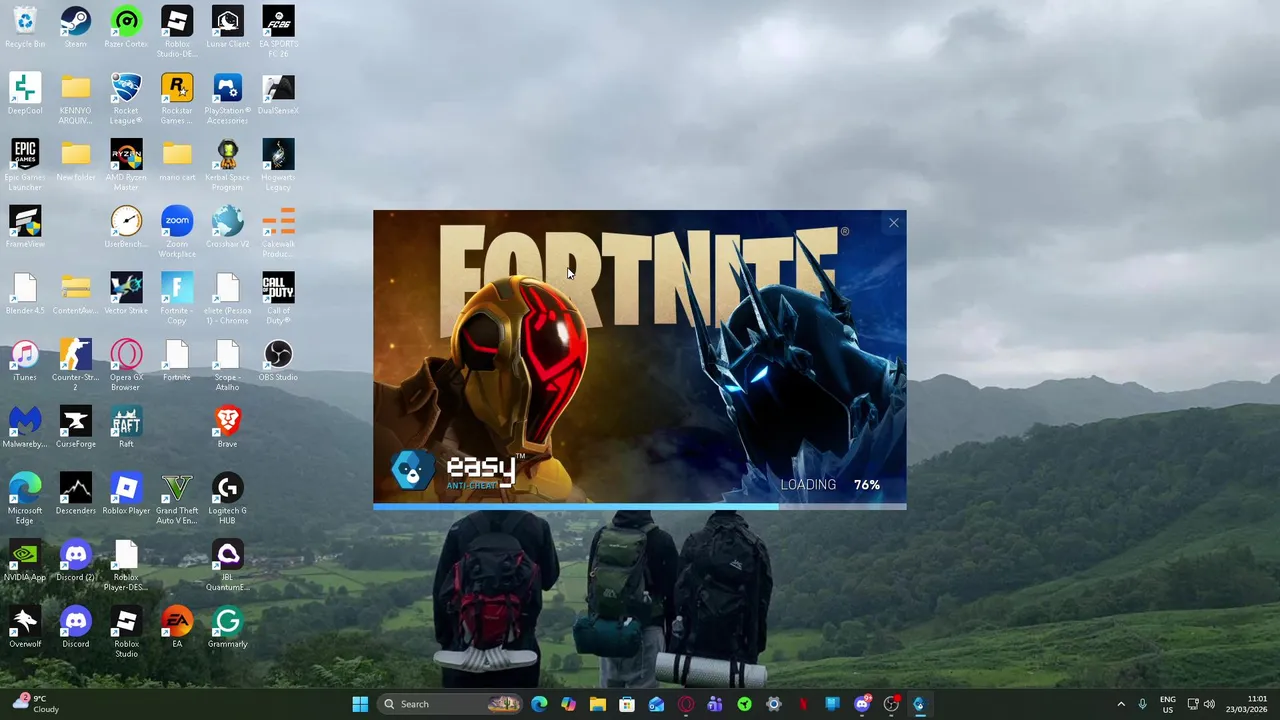The image size is (1280, 720).
Task: Open the clock and date panel
Action: point(1247,704)
